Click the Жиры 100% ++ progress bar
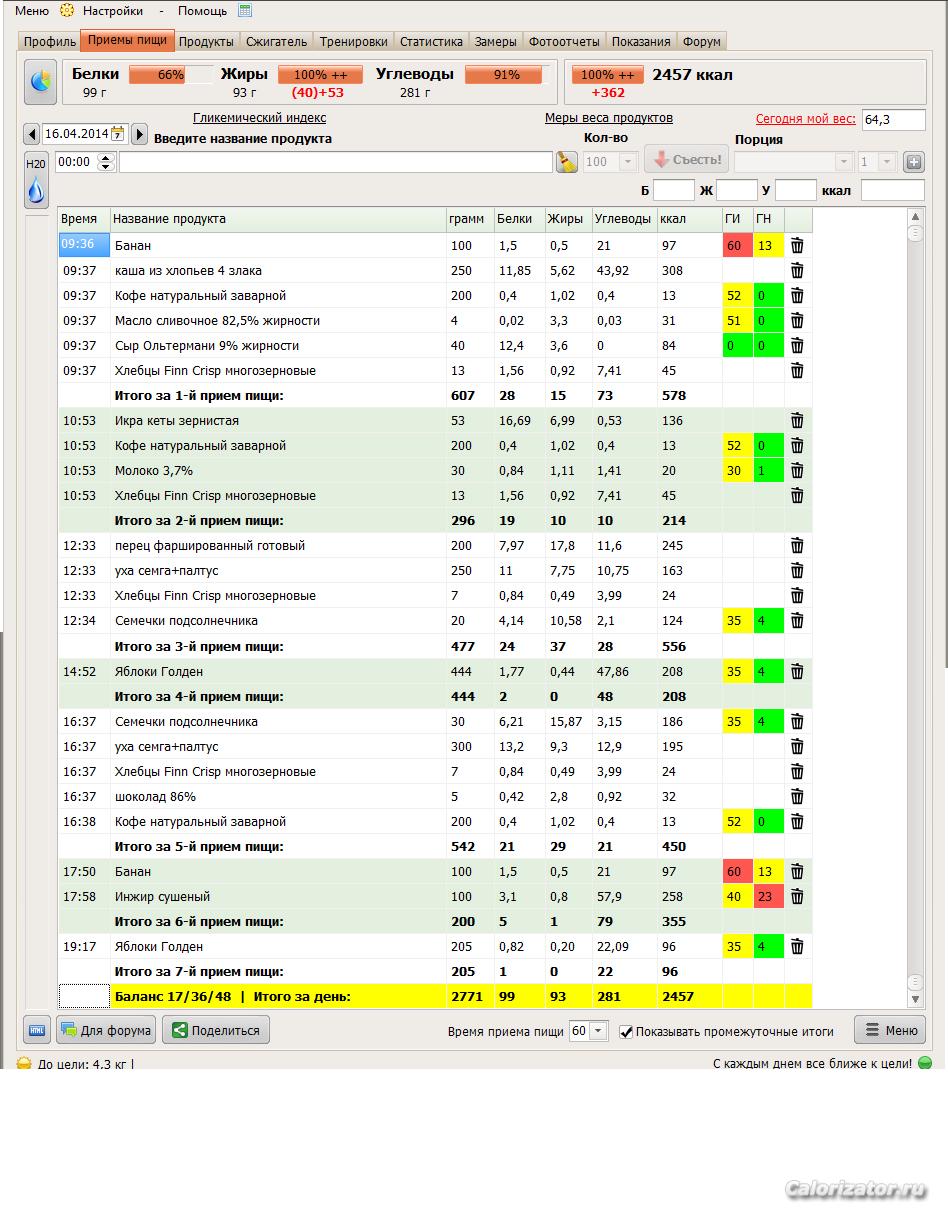 (320, 75)
